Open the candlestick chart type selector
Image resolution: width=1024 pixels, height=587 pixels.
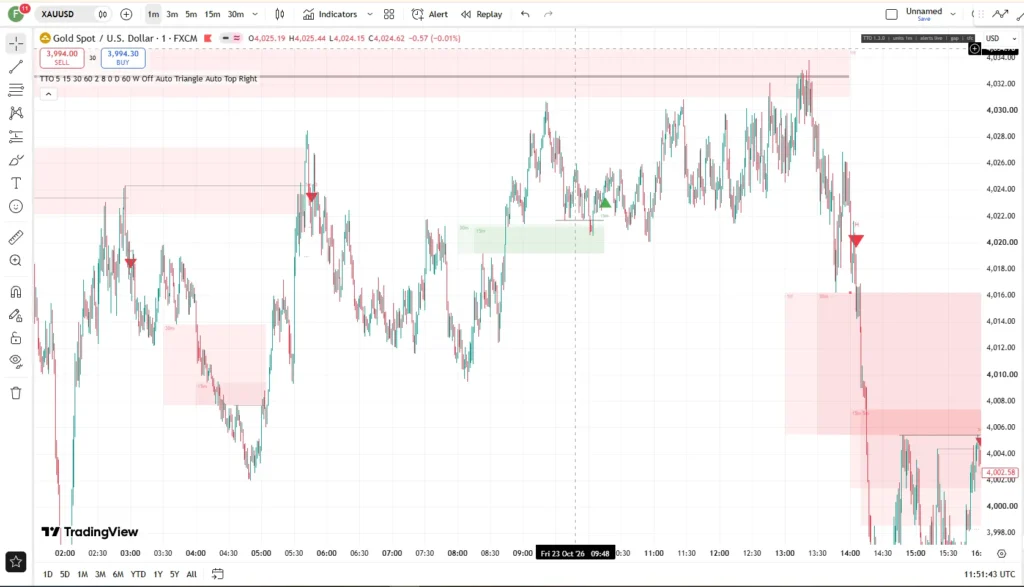pyautogui.click(x=280, y=14)
